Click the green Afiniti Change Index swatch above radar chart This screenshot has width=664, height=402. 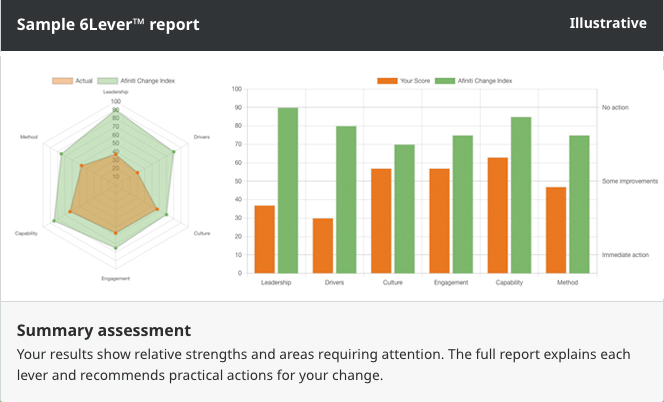[x=108, y=81]
